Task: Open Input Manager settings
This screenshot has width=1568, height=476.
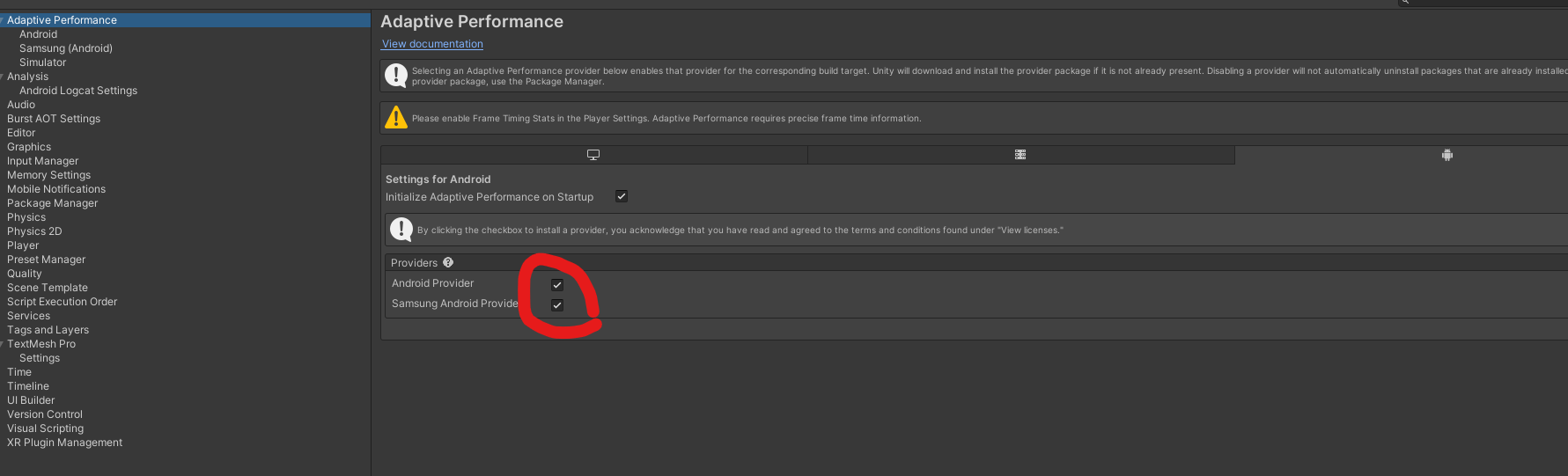Action: [x=43, y=161]
